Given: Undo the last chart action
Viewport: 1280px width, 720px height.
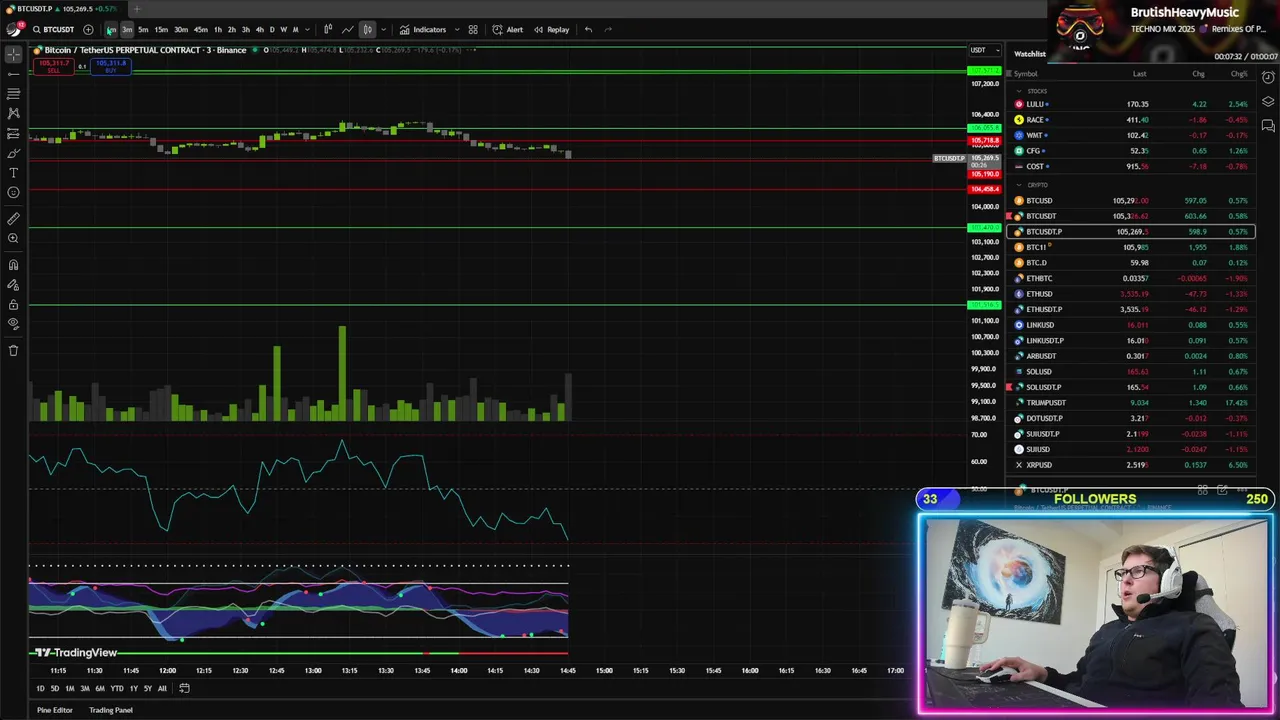Looking at the screenshot, I should (x=588, y=29).
